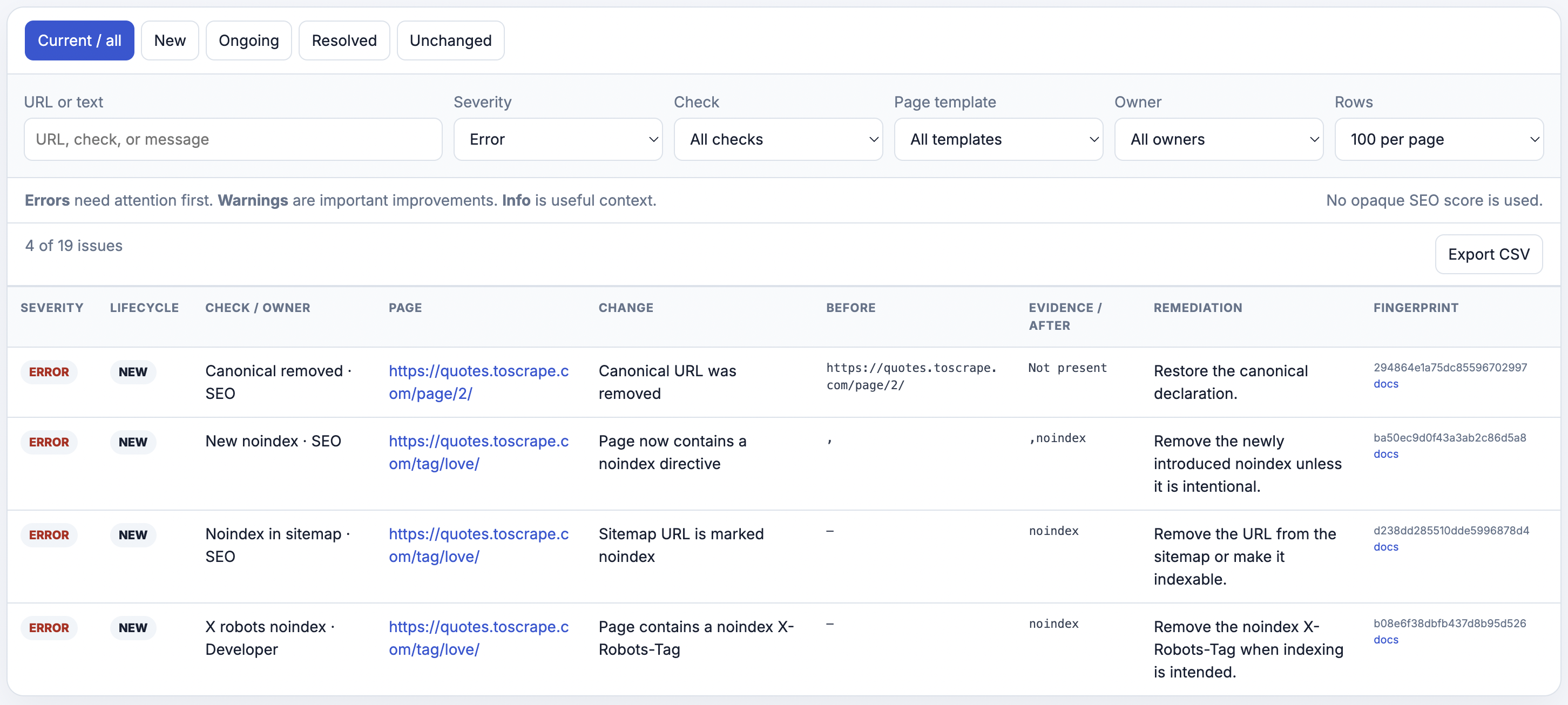
Task: Open the tag/love/ URL in the New noindex row
Action: (x=478, y=452)
